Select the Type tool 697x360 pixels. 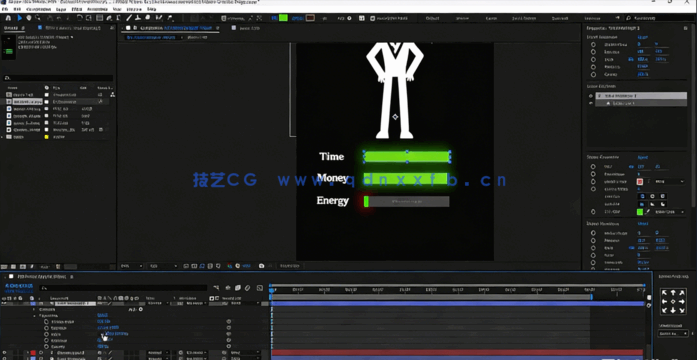point(118,18)
